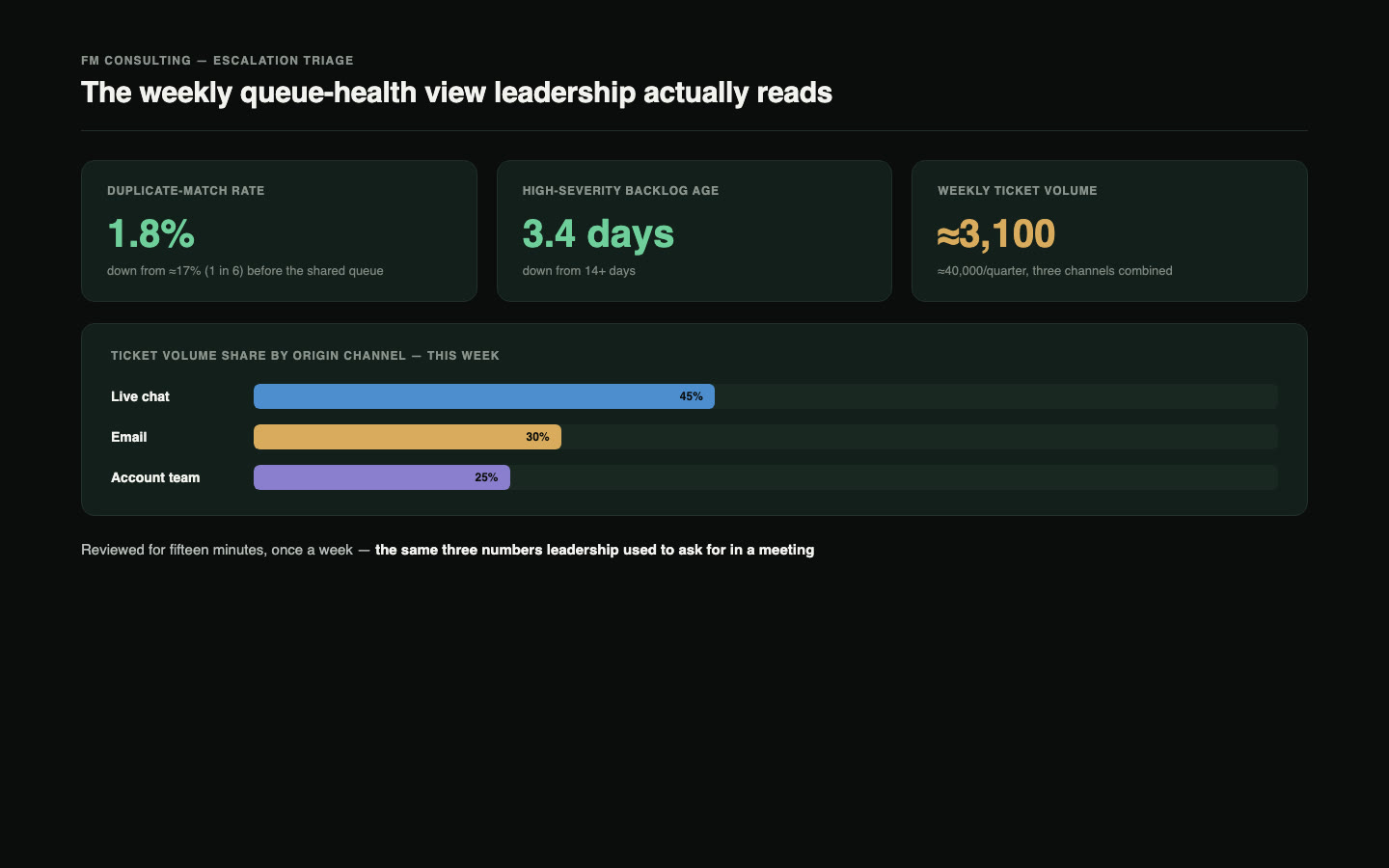Select the Account team row label
The image size is (1389, 868).
click(x=155, y=477)
